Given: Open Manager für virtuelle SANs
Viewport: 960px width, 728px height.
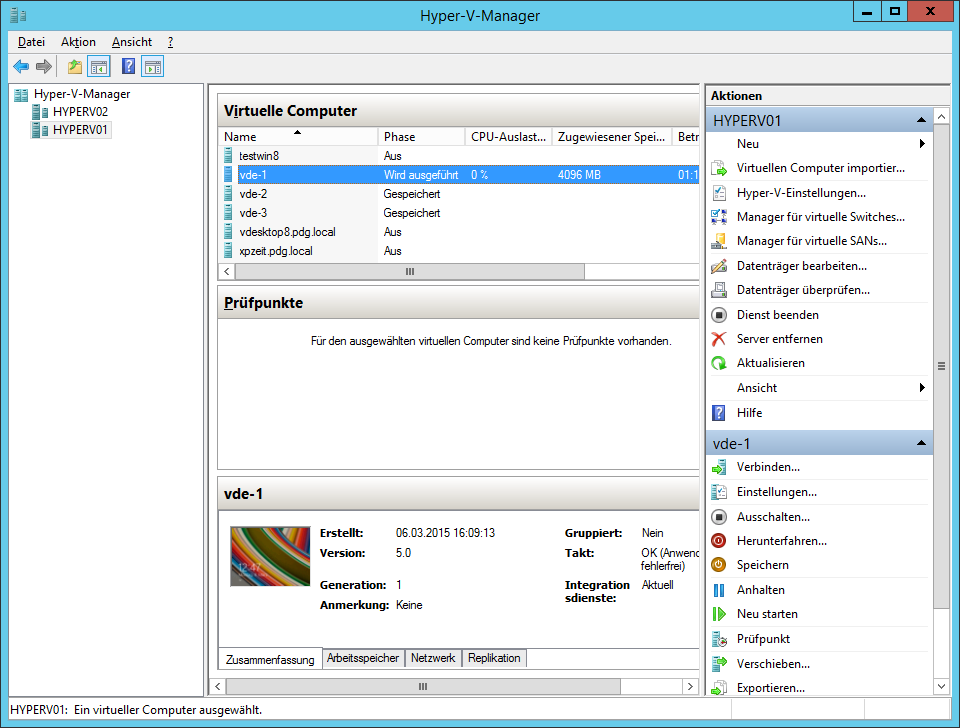Looking at the screenshot, I should [811, 241].
